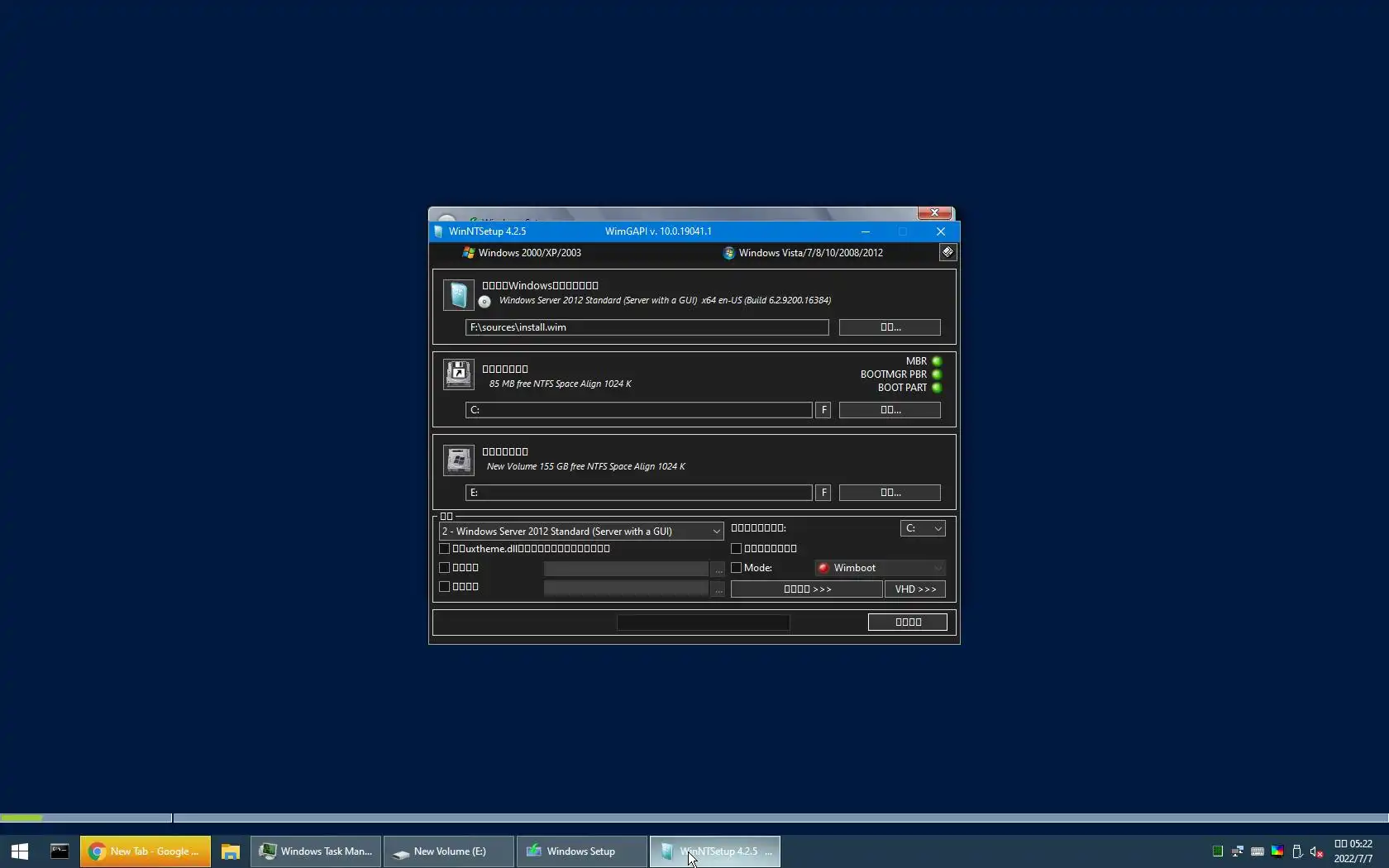The image size is (1389, 868).
Task: Click the E: installation drive path field
Action: 638,493
